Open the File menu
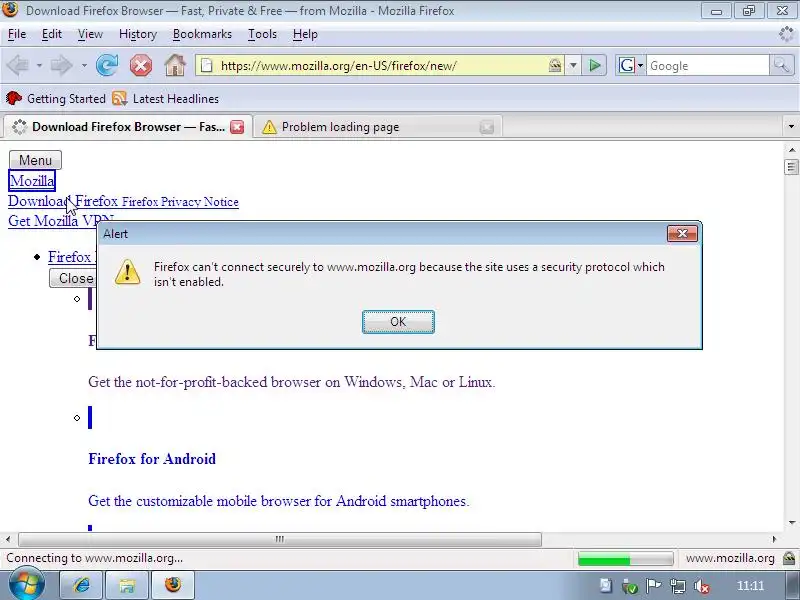 coord(17,34)
